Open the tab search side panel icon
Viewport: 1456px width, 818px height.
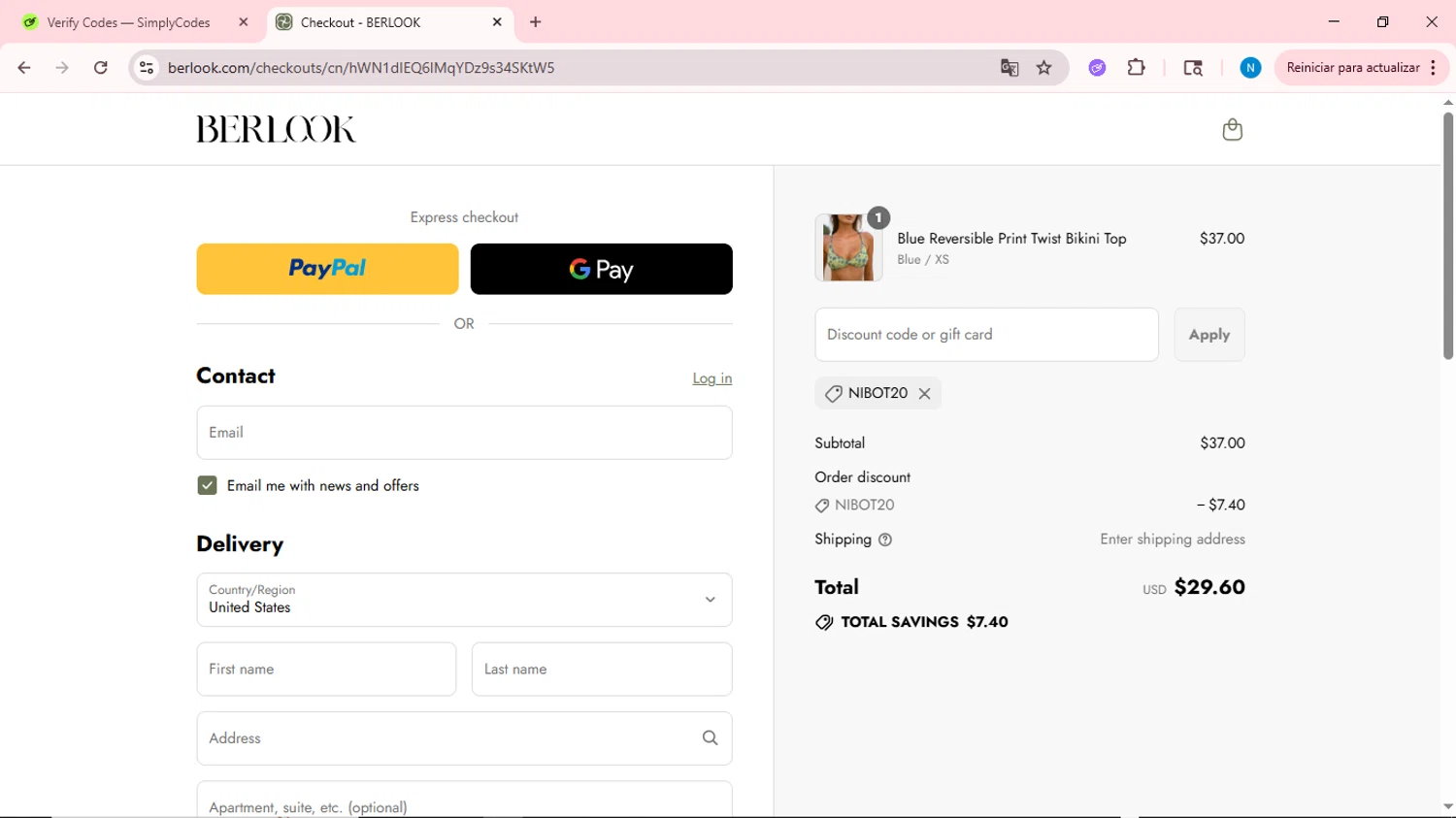point(1193,68)
